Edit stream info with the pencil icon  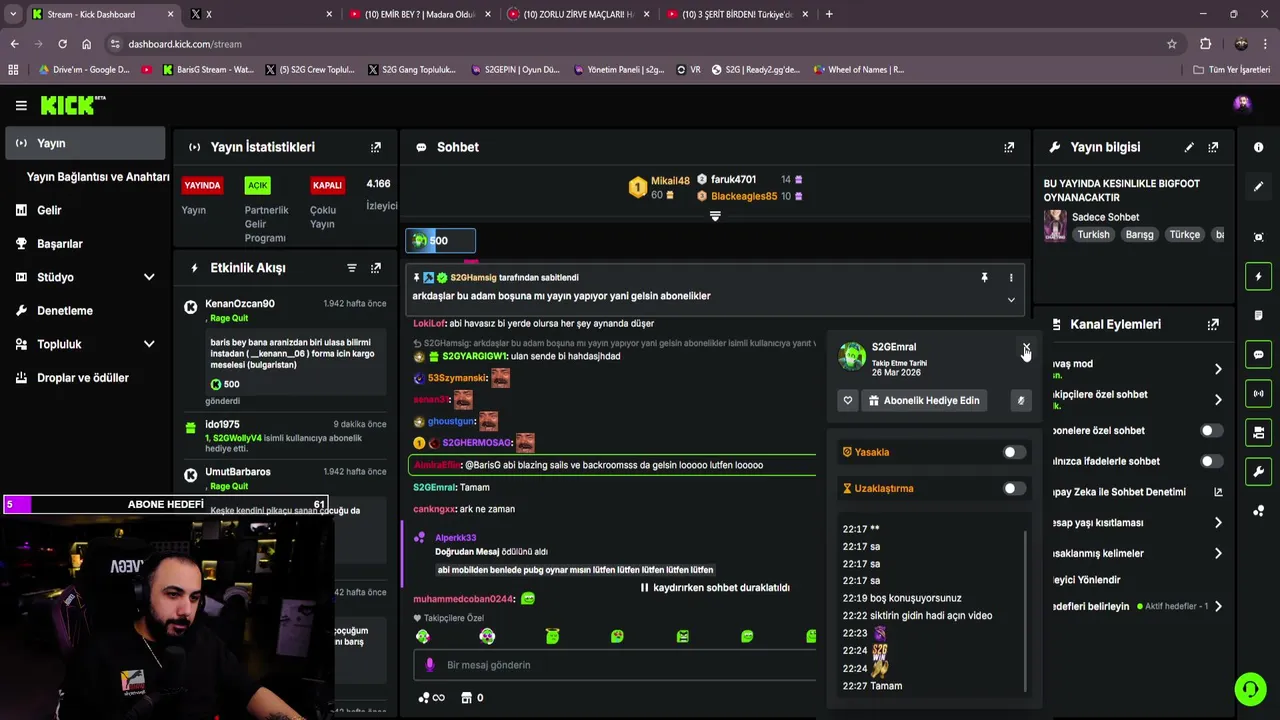(x=1189, y=147)
